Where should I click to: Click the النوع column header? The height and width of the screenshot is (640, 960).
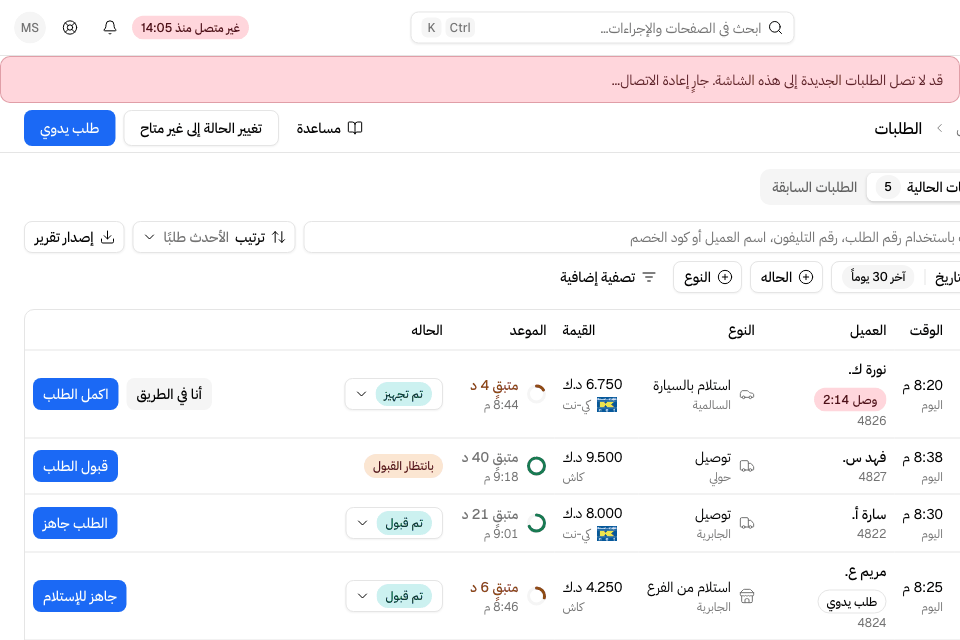pyautogui.click(x=741, y=330)
